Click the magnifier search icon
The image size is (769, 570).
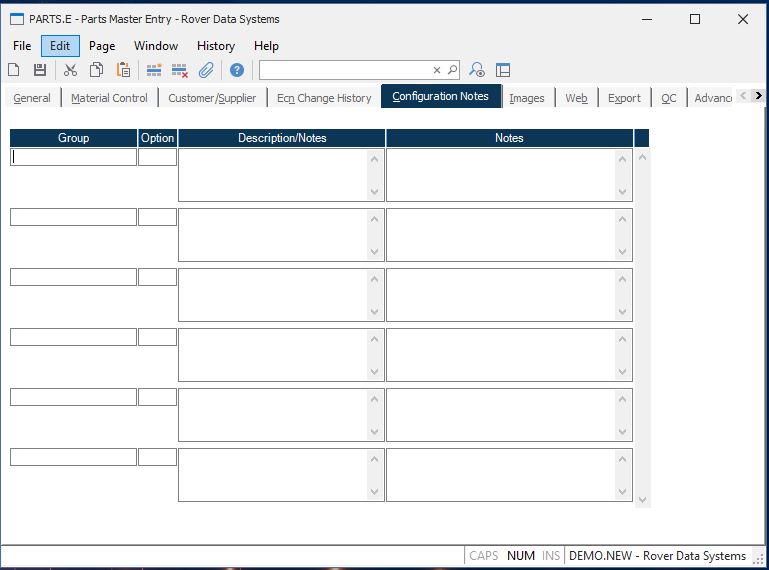[x=452, y=70]
